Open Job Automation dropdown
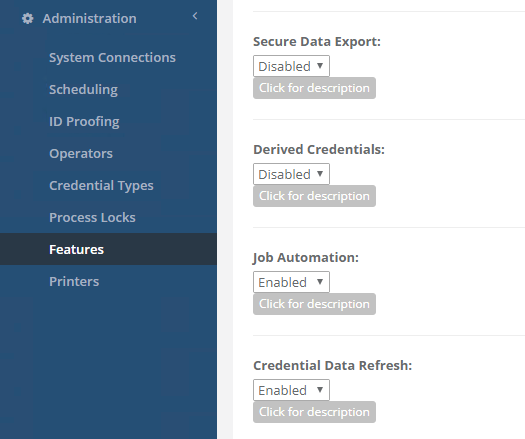 (x=291, y=282)
